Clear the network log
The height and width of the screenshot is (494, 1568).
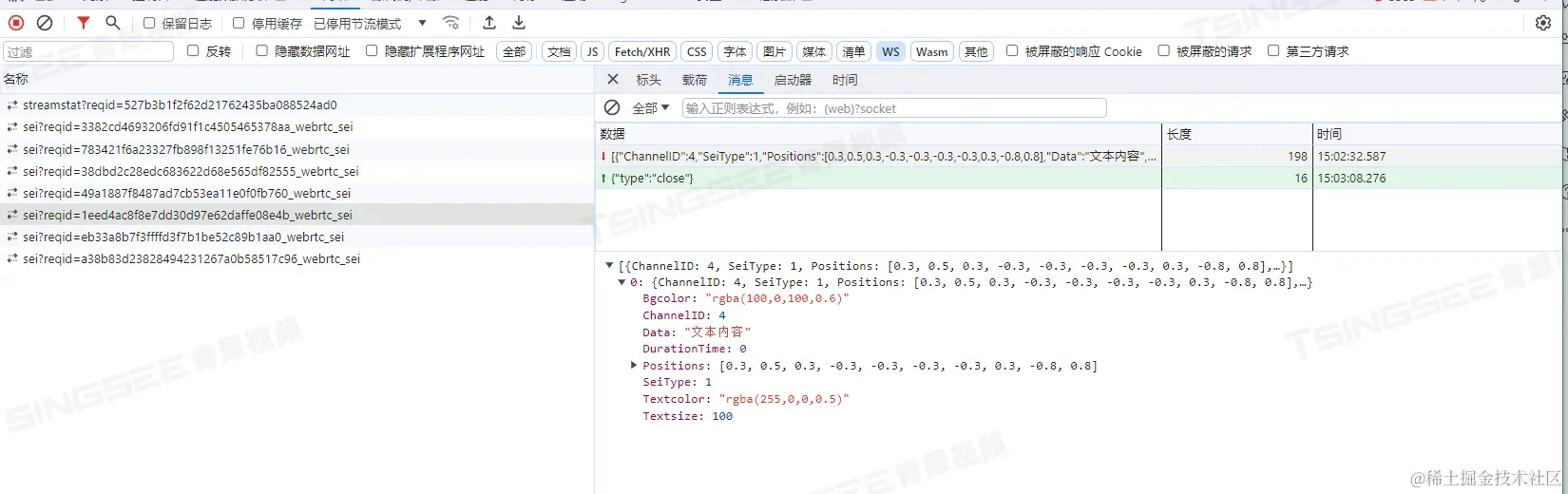[x=45, y=23]
